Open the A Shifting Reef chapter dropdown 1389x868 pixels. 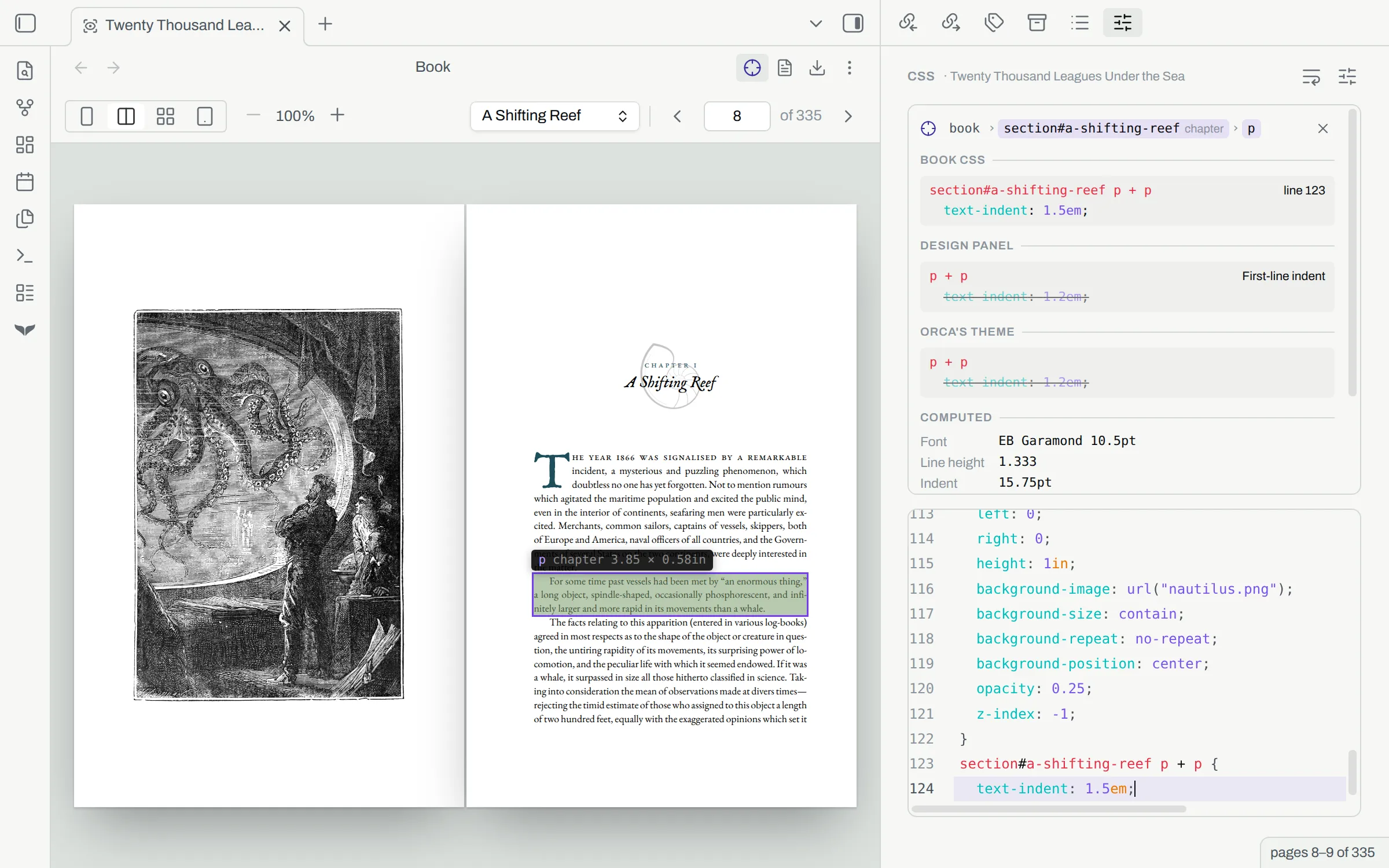[x=554, y=116]
